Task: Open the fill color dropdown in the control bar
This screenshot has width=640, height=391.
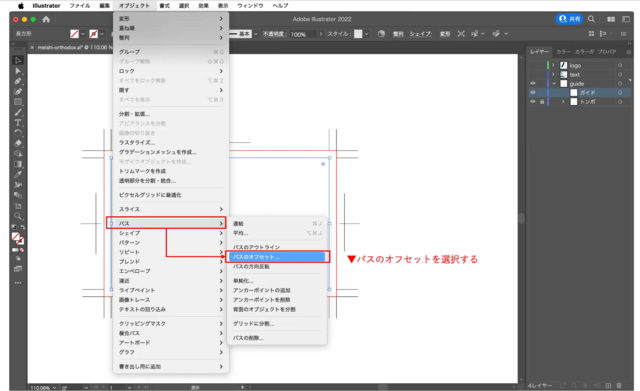Action: (83, 34)
